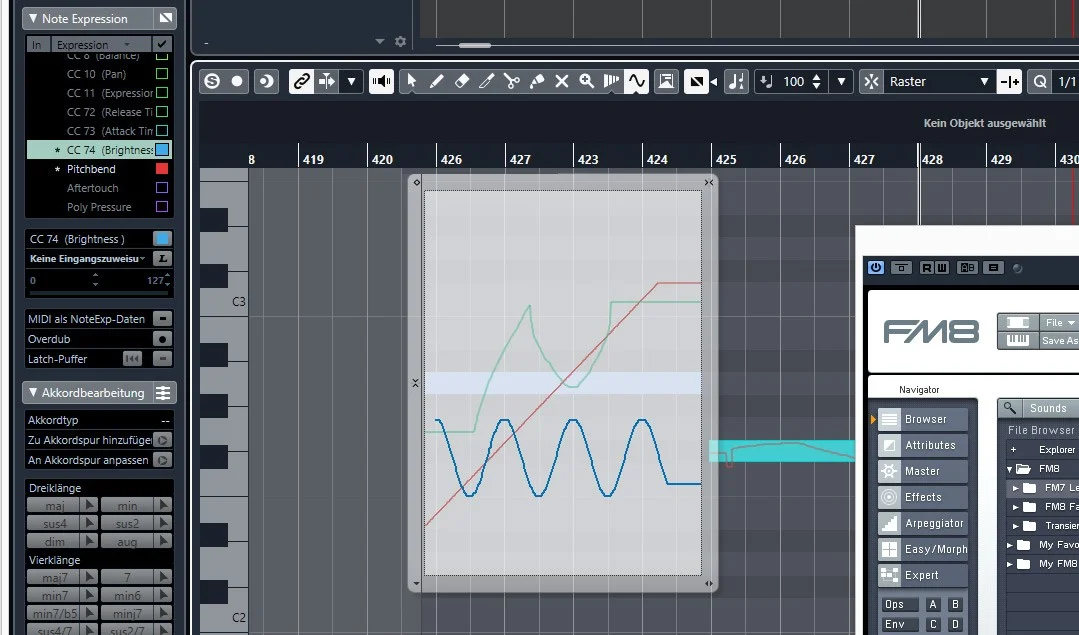1079x635 pixels.
Task: Open FM8 Effects navigator tab
Action: coord(923,497)
